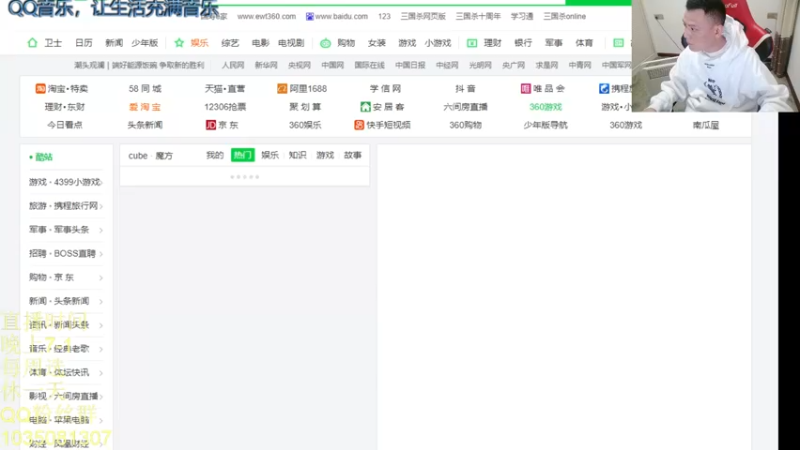This screenshot has width=800, height=450.
Task: Open the 新闻 nav item
Action: click(114, 43)
